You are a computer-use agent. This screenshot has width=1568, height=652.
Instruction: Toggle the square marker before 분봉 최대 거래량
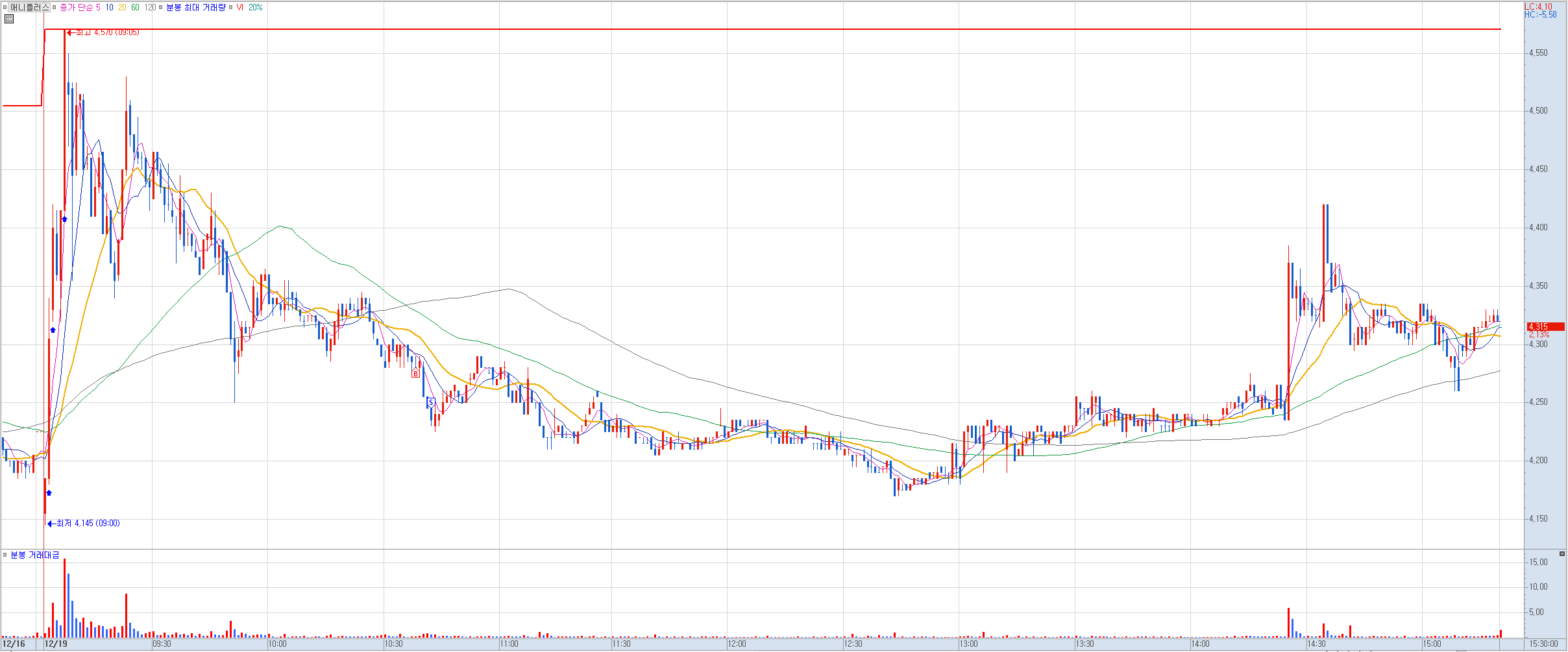tap(161, 8)
